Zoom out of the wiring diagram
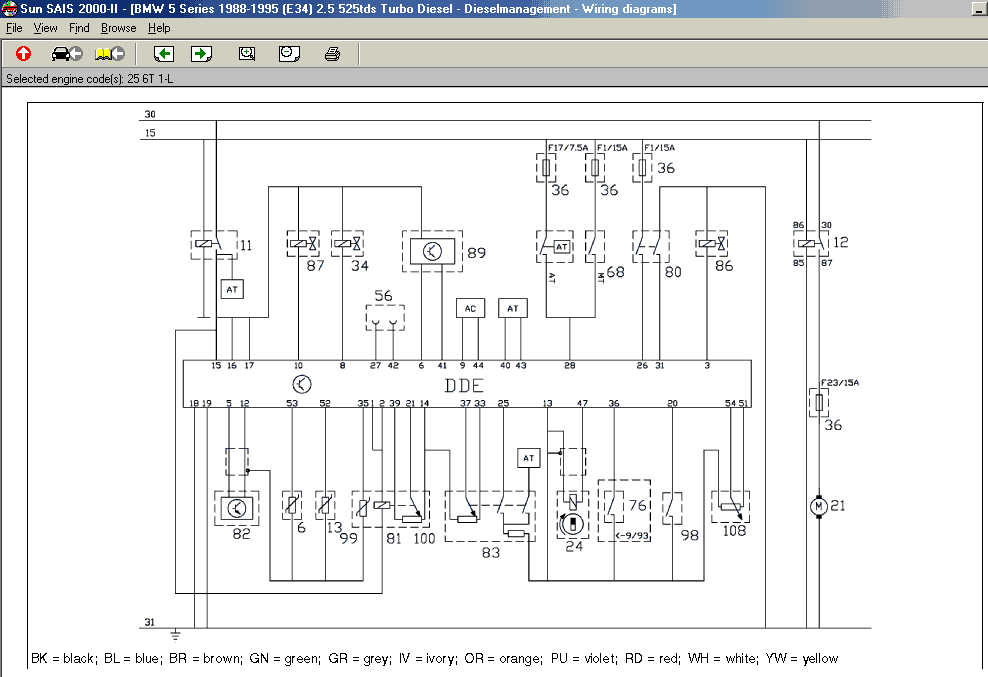Viewport: 988px width, 677px height. (289, 54)
